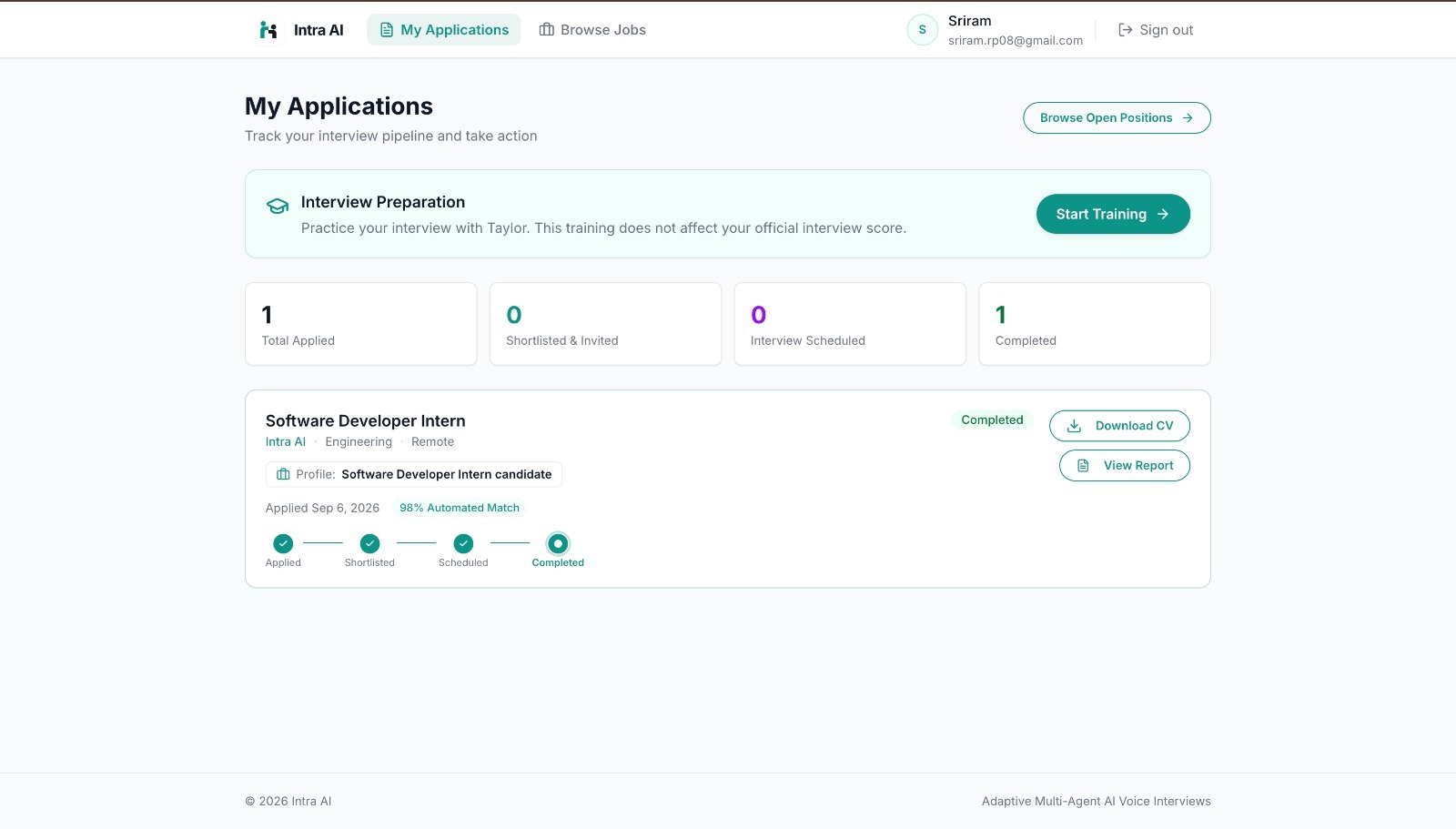Click the Interview Preparation heading
The height and width of the screenshot is (829, 1456).
coord(383,202)
